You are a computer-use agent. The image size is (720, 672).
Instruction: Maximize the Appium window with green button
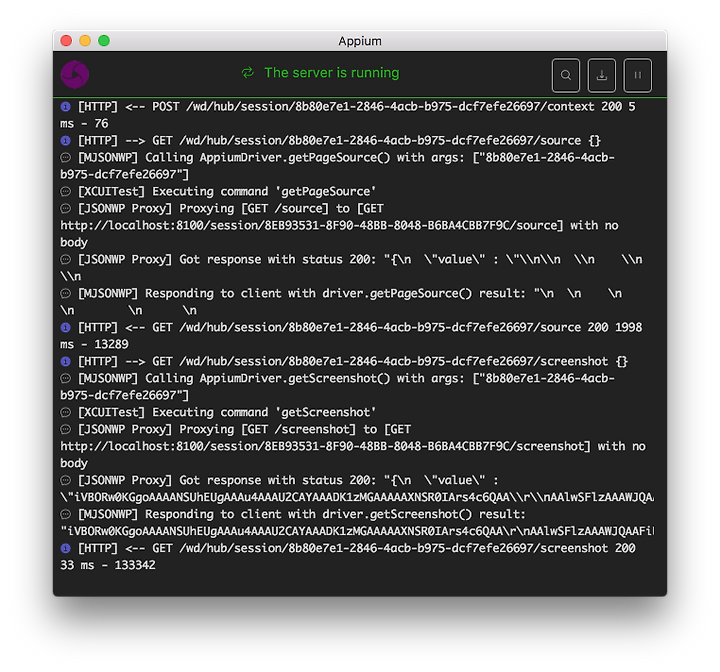104,41
